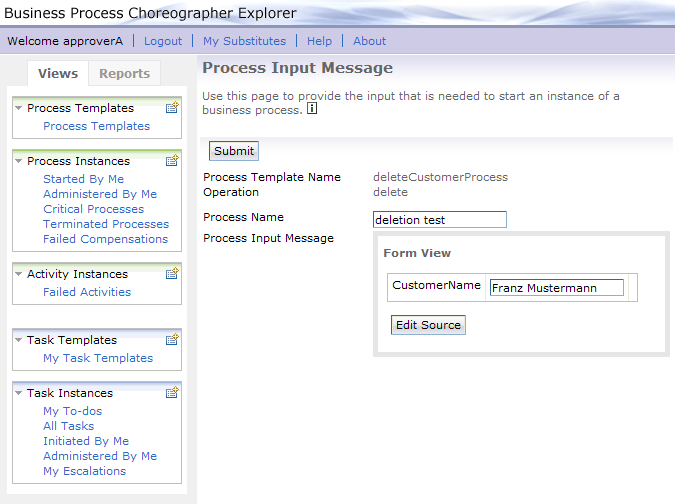This screenshot has width=675, height=504.
Task: Click the Process Instances customize icon
Action: click(172, 161)
